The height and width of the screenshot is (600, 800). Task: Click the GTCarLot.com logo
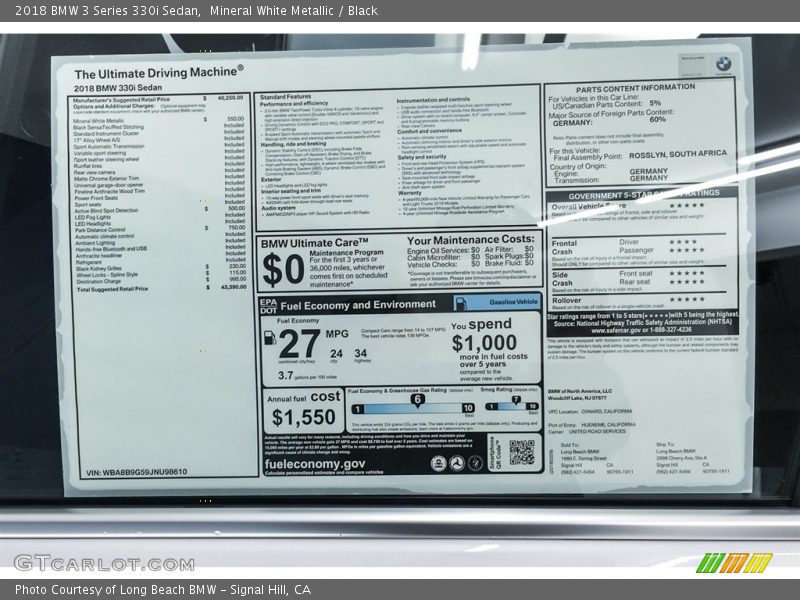click(x=104, y=563)
